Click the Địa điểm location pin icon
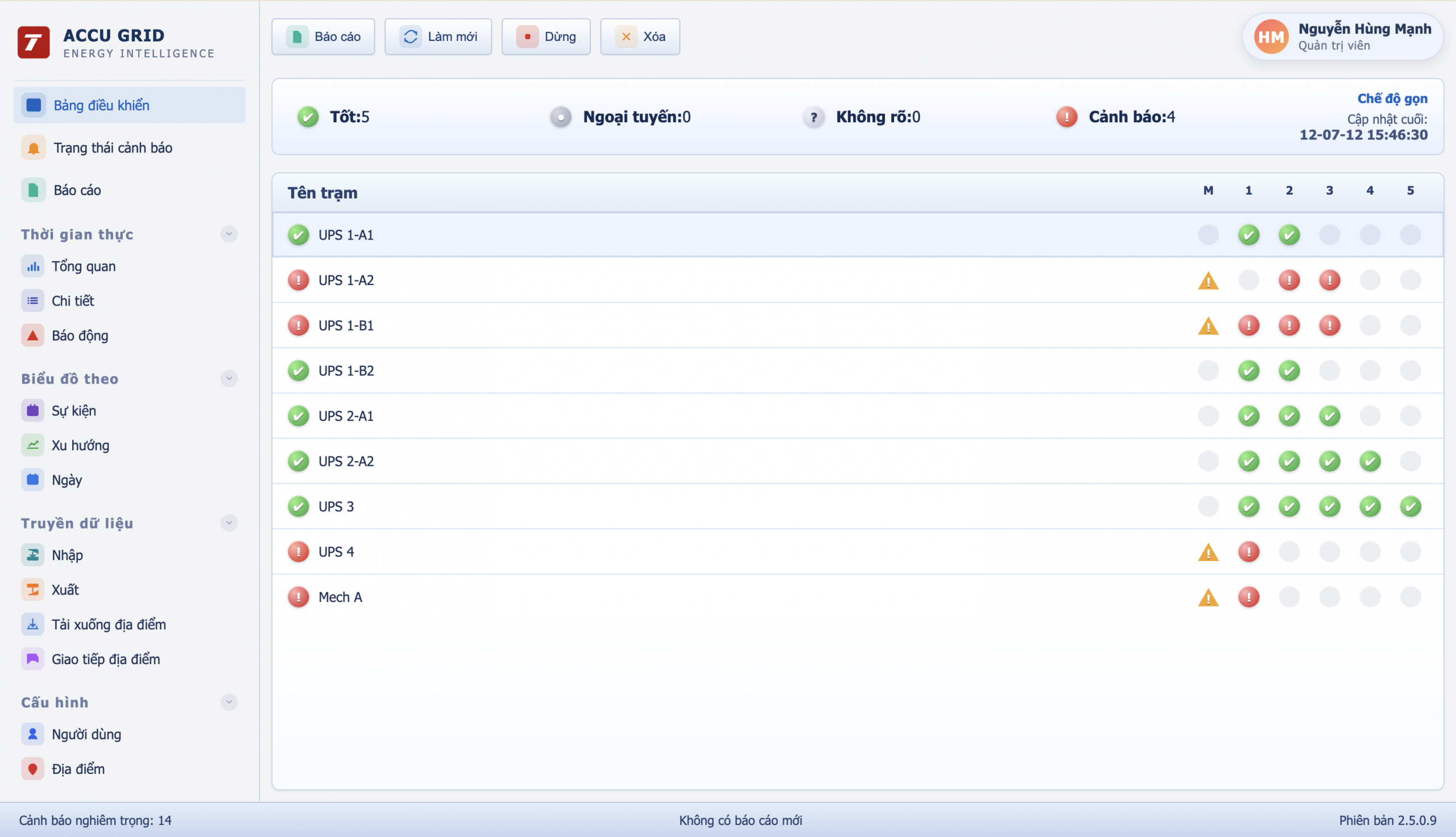Screen dimensions: 1456x837 pos(33,769)
